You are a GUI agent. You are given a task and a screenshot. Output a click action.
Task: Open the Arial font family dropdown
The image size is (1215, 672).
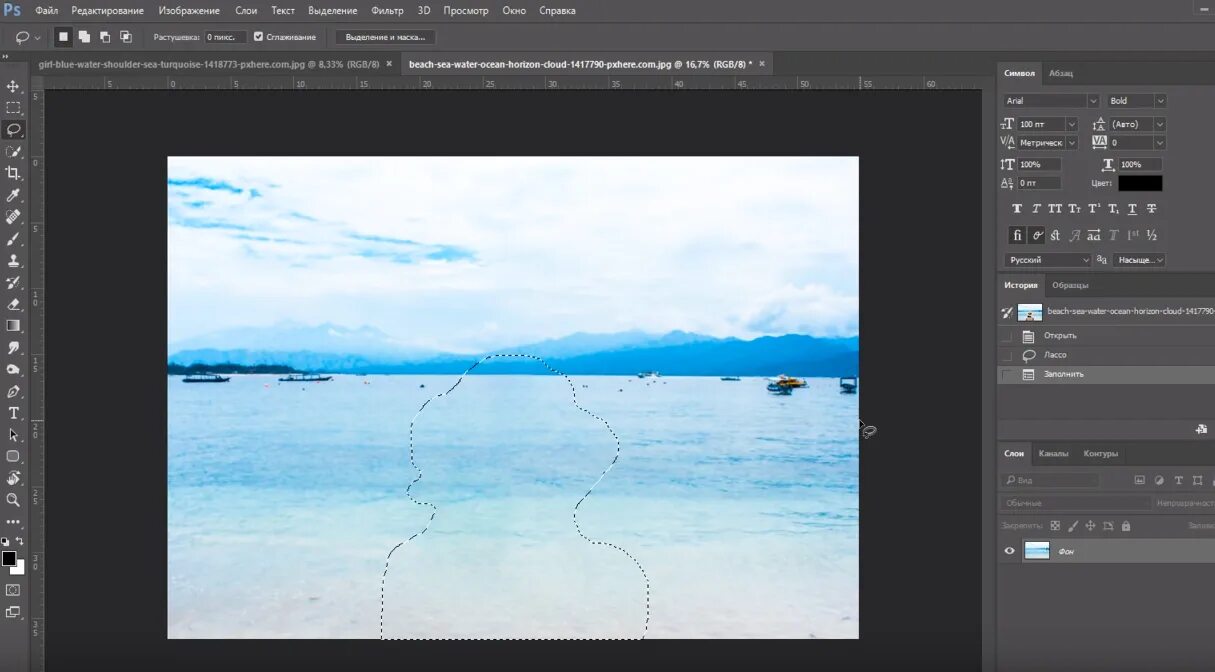[x=1093, y=101]
